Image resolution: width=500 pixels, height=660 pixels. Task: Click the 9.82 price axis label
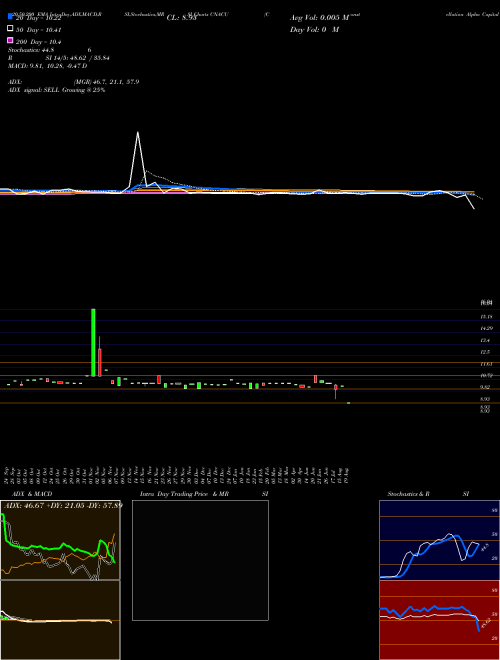486,387
